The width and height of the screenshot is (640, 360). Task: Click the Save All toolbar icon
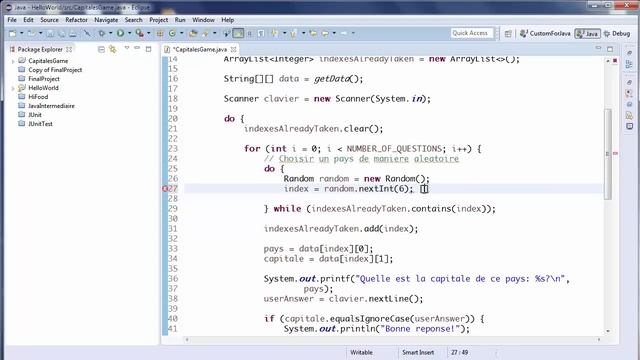61,33
